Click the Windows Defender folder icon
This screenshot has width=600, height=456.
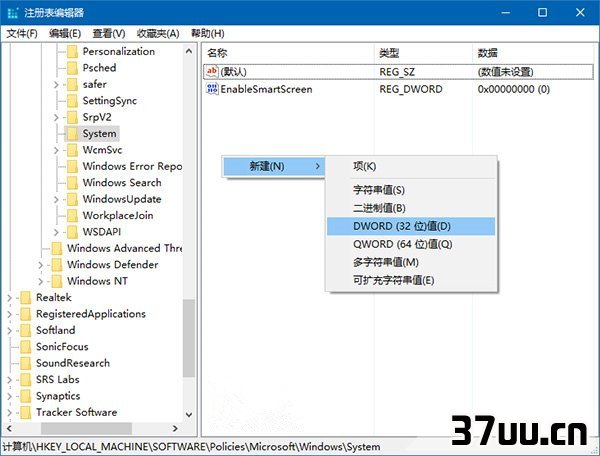57,265
